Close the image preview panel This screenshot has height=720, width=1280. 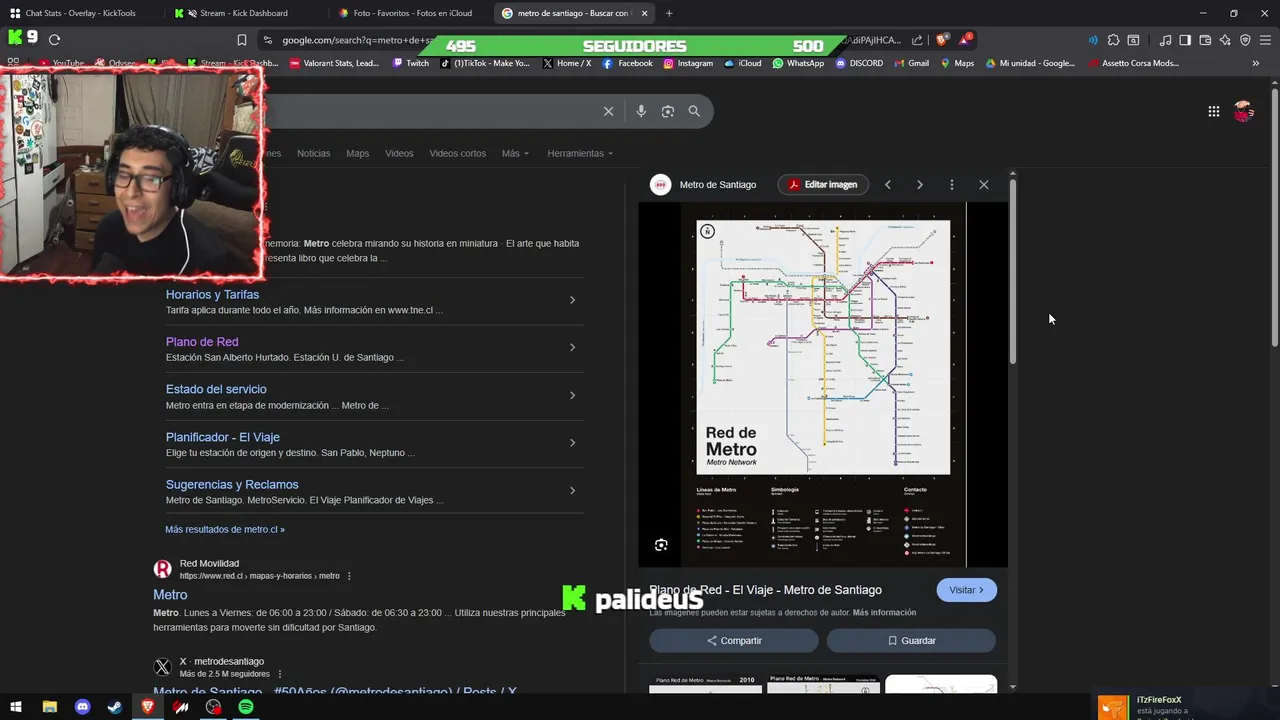984,185
